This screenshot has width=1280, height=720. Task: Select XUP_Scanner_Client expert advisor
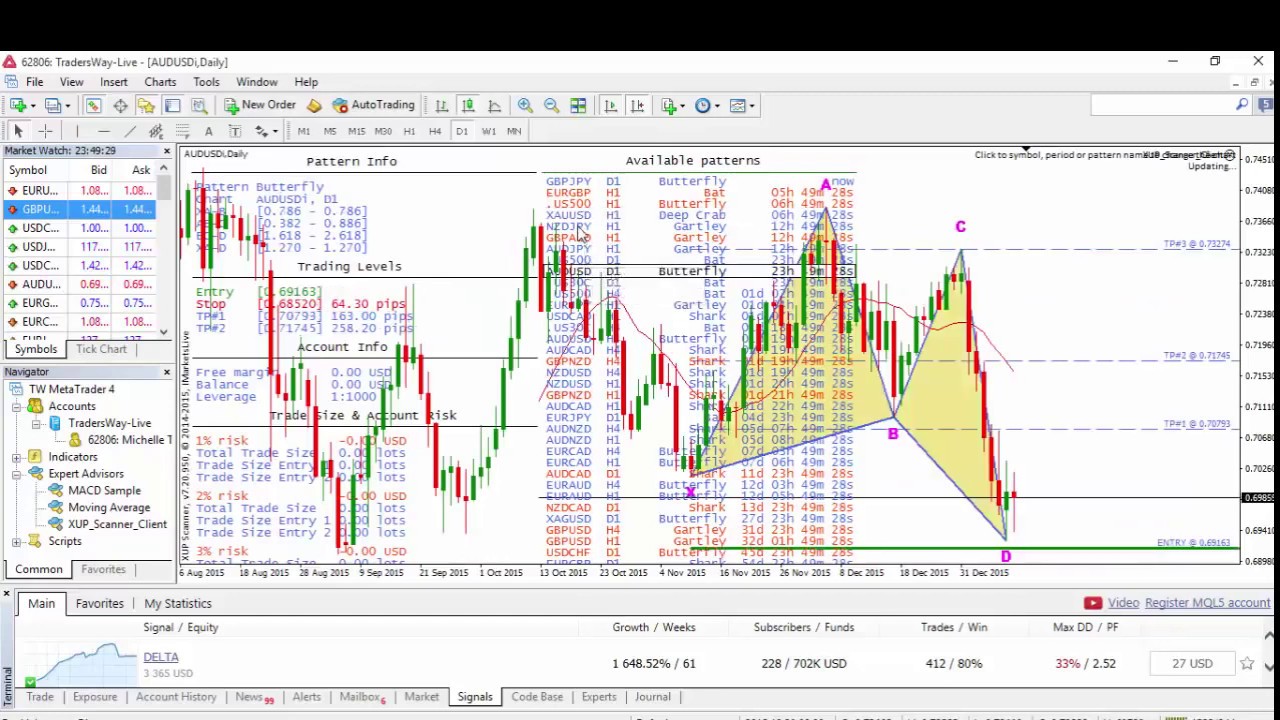[117, 524]
